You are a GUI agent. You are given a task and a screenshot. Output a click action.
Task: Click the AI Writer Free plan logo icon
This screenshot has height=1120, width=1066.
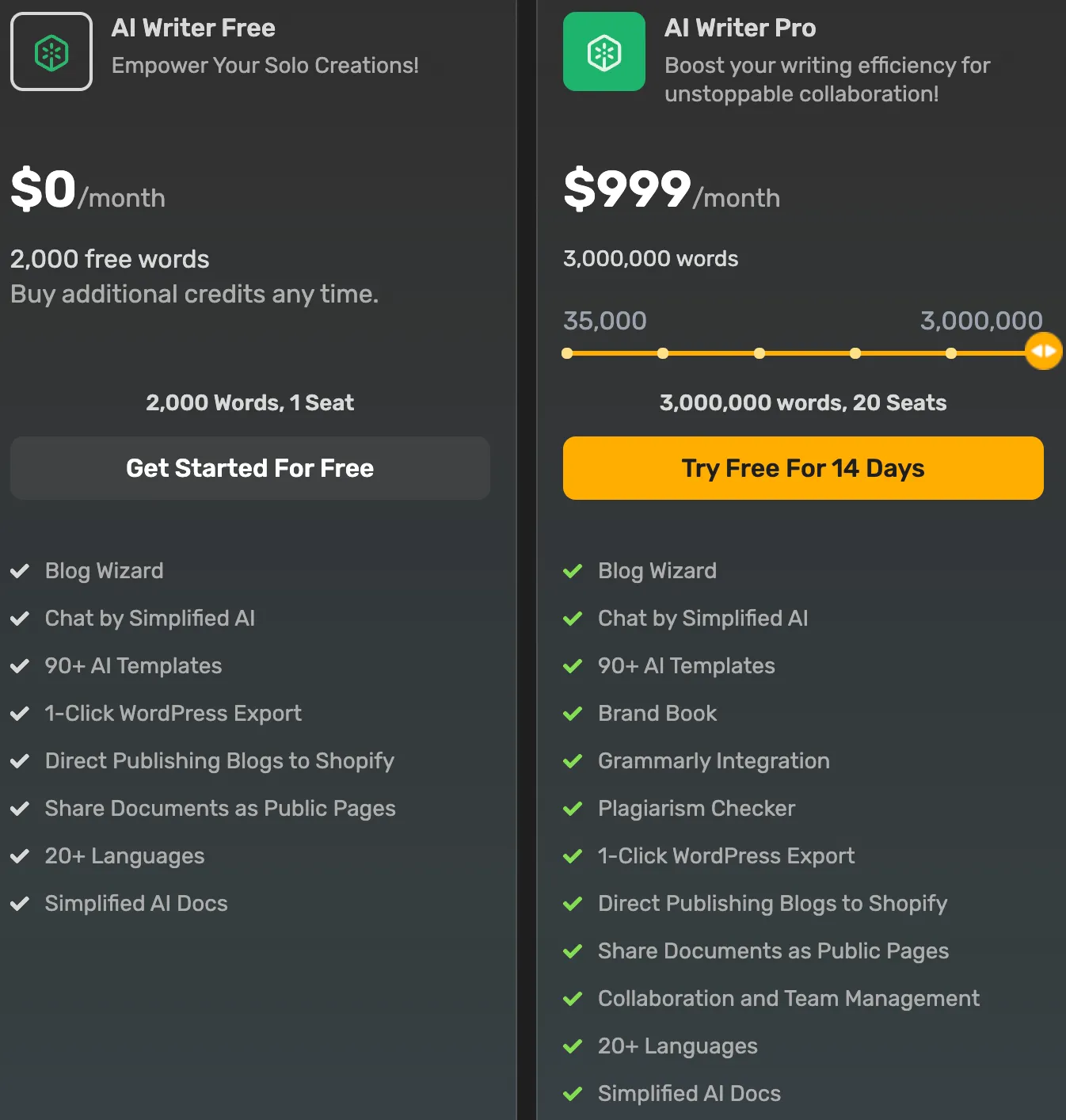point(51,51)
